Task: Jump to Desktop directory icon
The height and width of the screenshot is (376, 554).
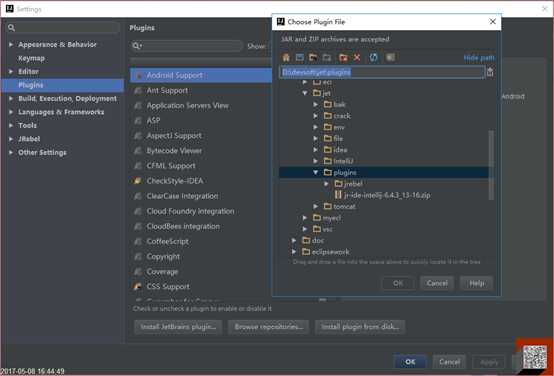Action: pos(300,57)
